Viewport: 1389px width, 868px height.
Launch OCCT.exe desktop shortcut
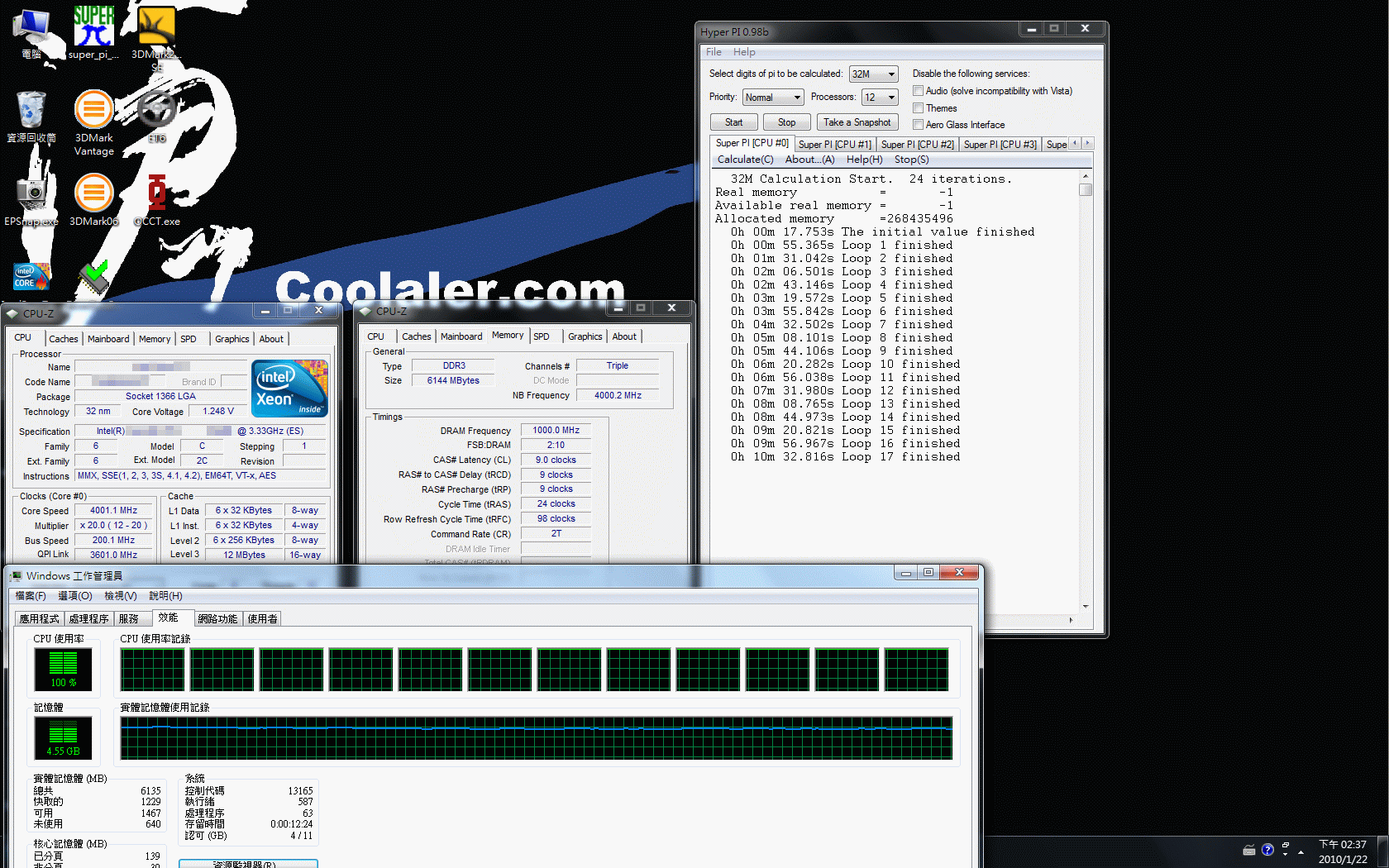click(x=157, y=198)
